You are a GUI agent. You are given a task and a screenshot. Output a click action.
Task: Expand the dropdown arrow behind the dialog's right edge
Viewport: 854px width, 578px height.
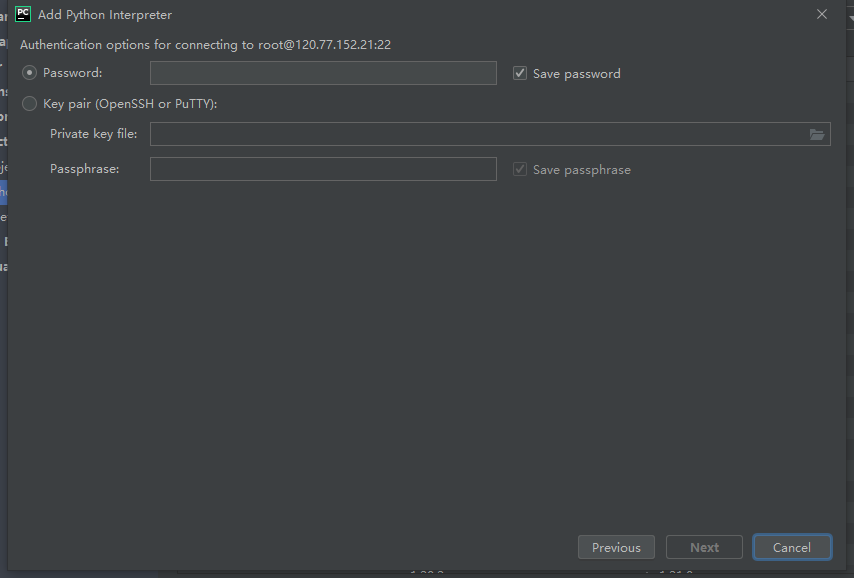[x=851, y=19]
